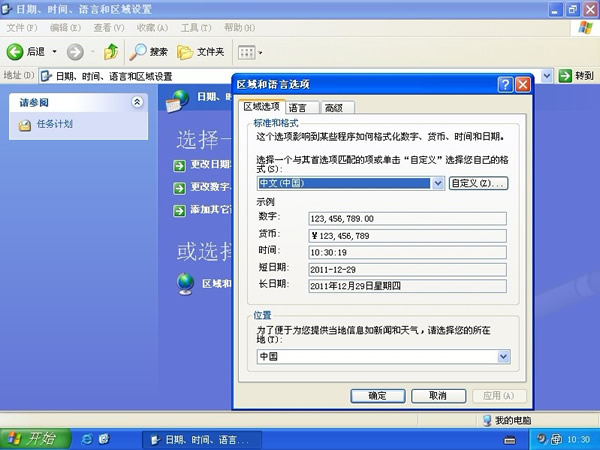Expand the Views button dropdown arrow
This screenshot has width=600, height=450.
point(260,52)
